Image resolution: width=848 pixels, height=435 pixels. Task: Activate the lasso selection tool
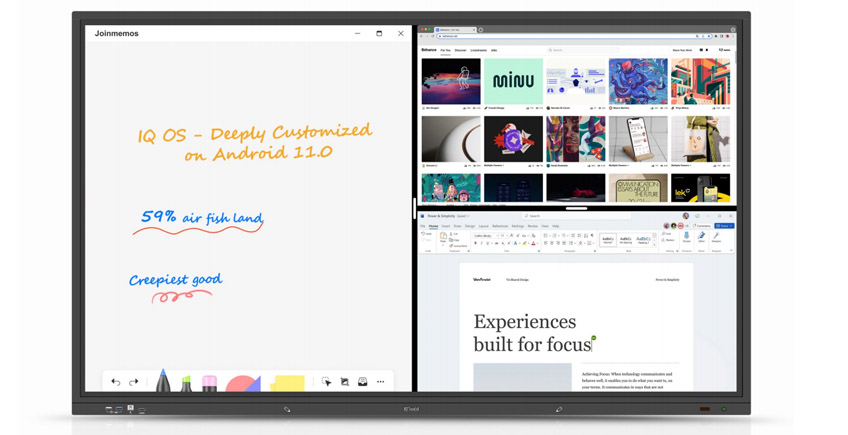[326, 382]
